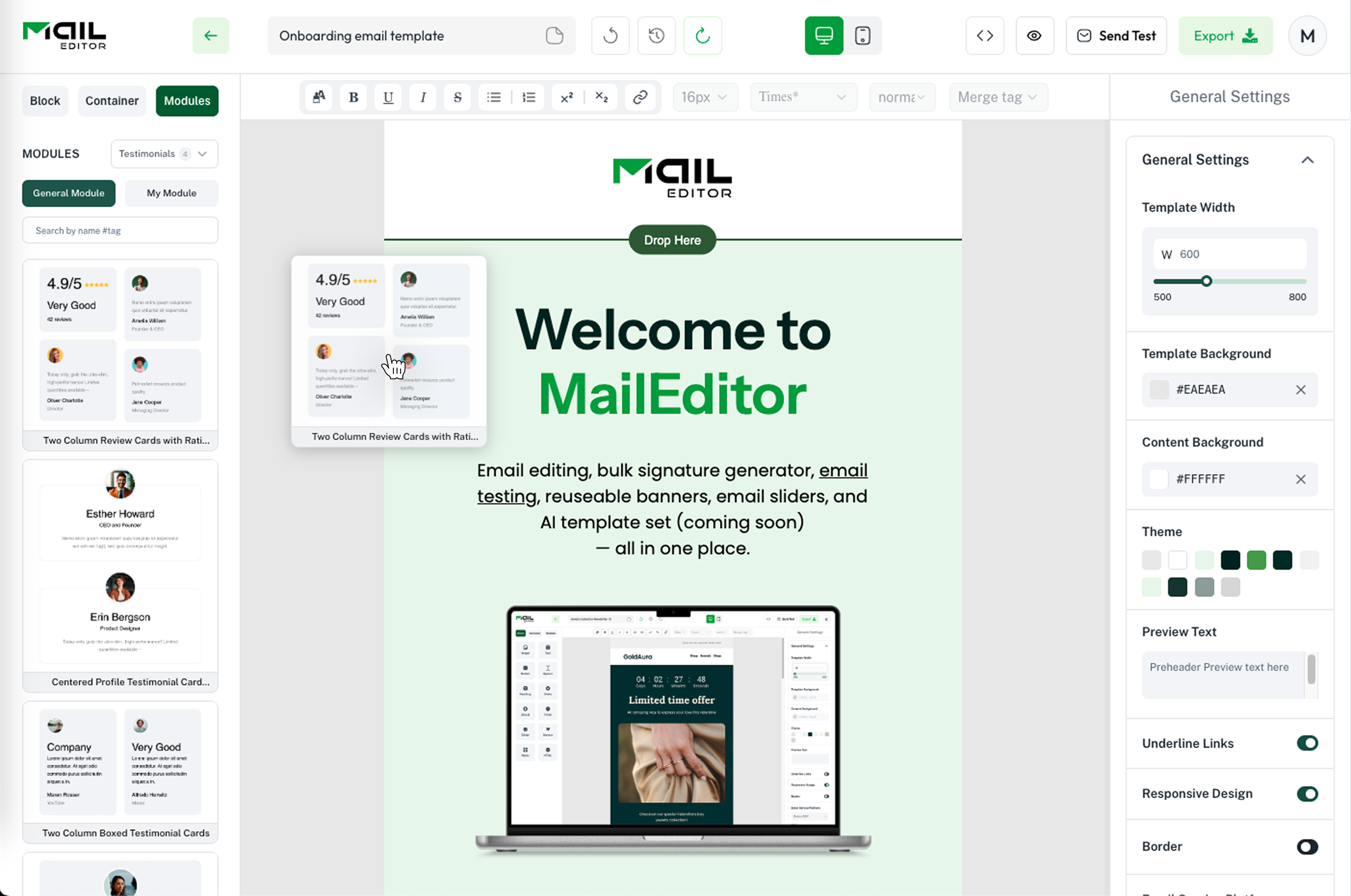This screenshot has width=1351, height=896.
Task: Select the Two Column Boxed Testimonial Cards module
Action: [120, 772]
